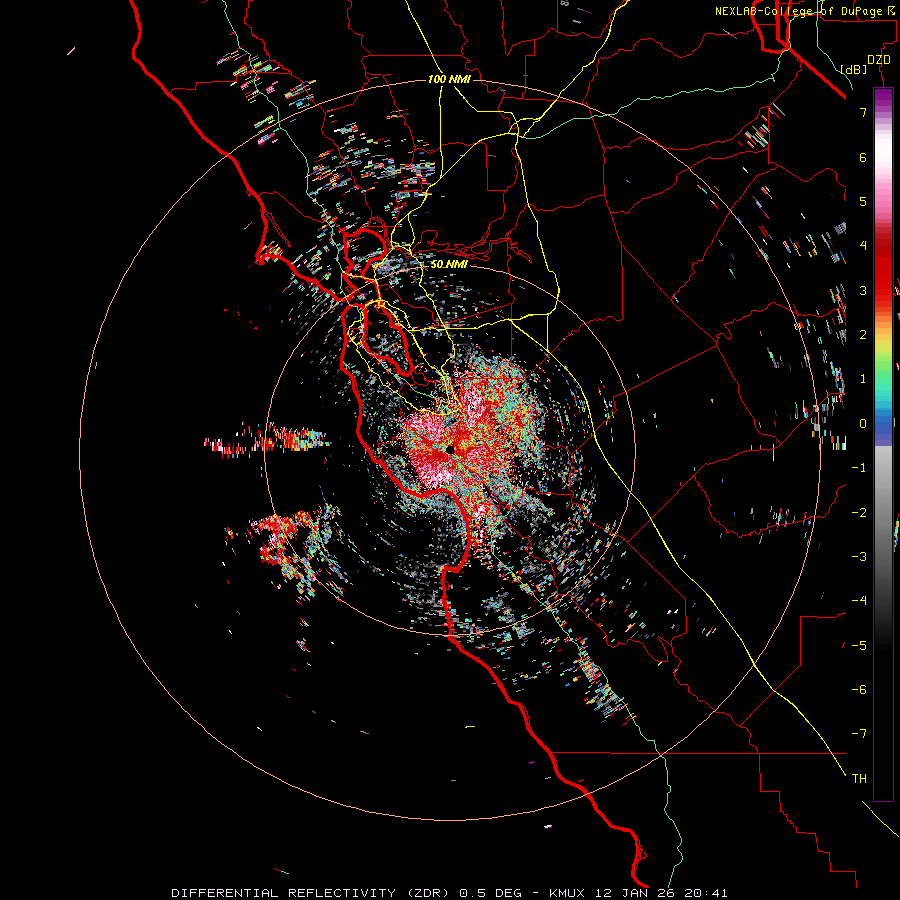Click the -2 value on the color scale
The width and height of the screenshot is (900, 900).
859,512
